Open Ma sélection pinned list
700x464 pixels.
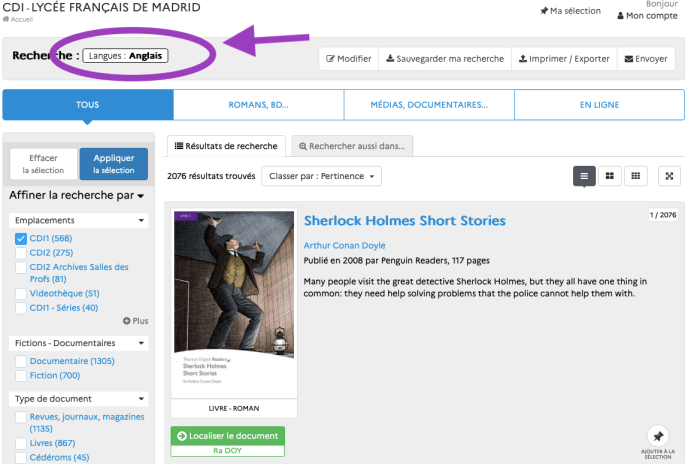[x=570, y=11]
